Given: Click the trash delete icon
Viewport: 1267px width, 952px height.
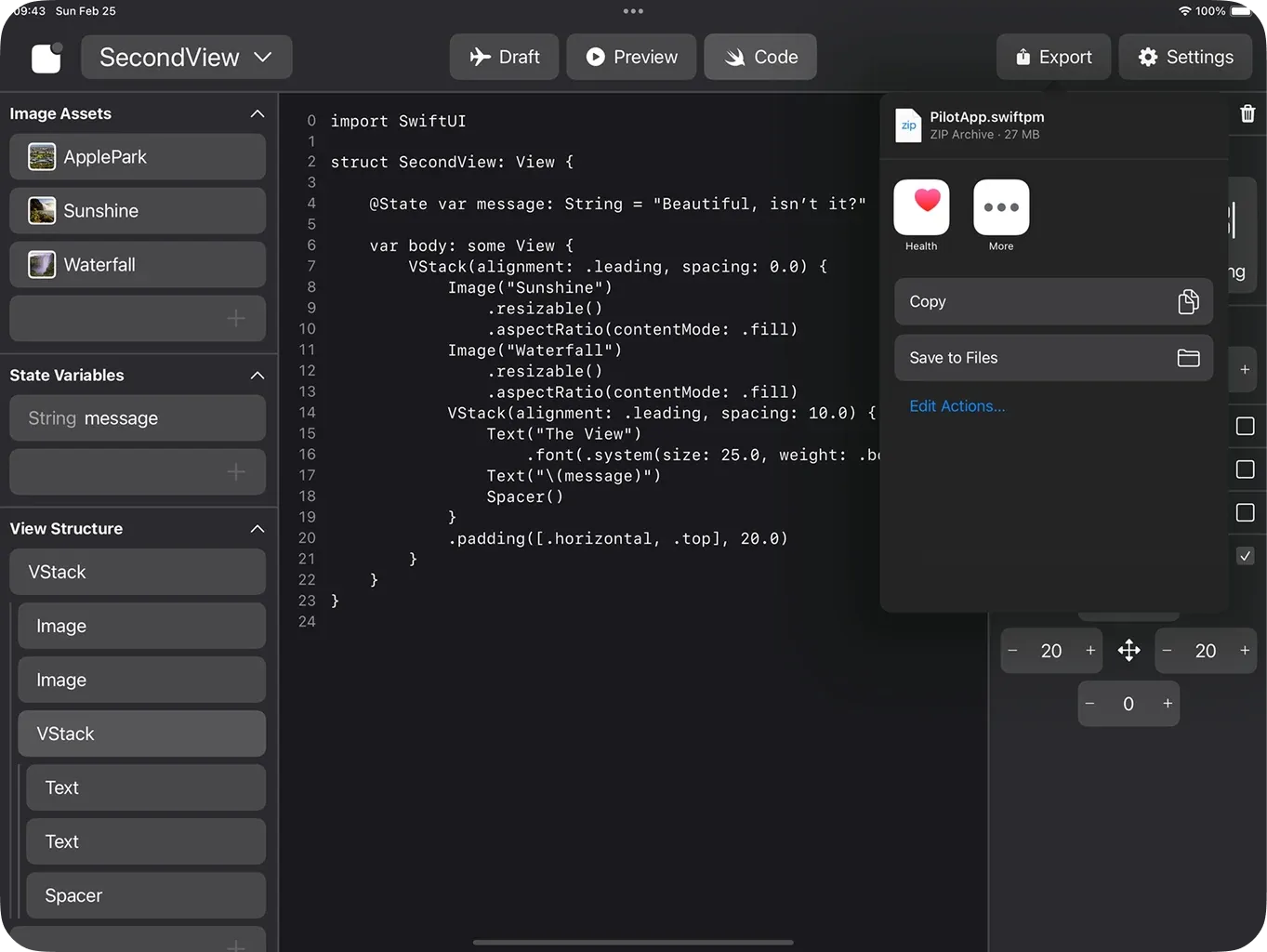Looking at the screenshot, I should (1247, 113).
